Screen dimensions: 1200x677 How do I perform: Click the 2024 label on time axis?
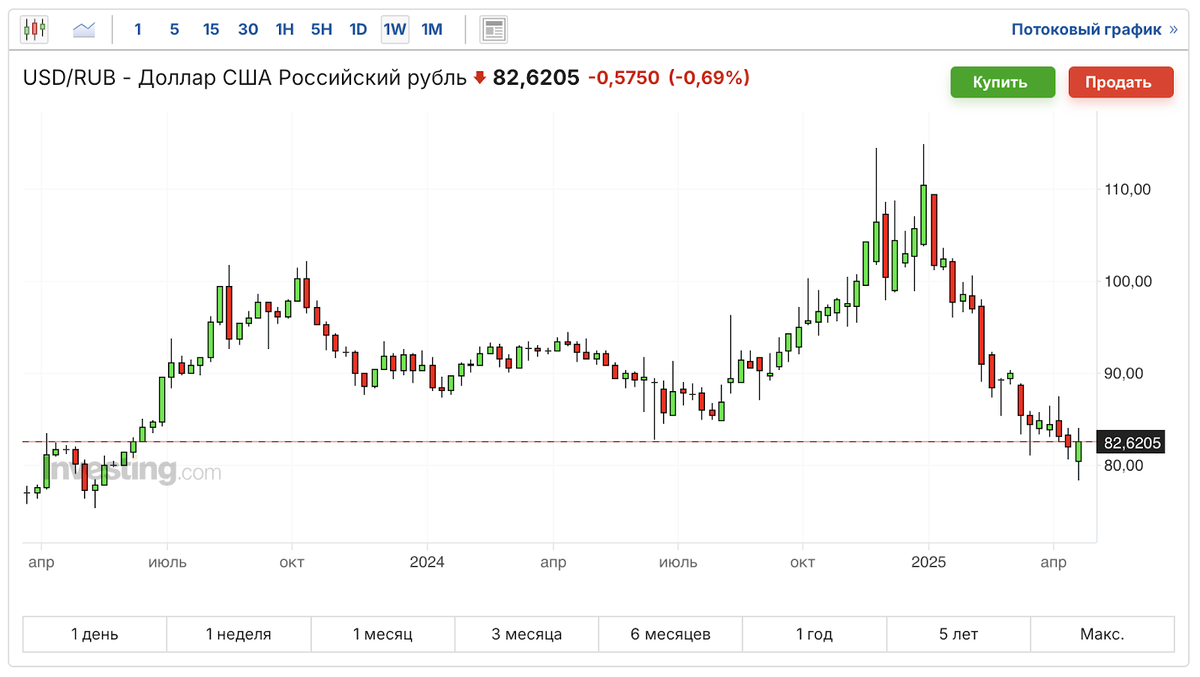click(x=427, y=562)
